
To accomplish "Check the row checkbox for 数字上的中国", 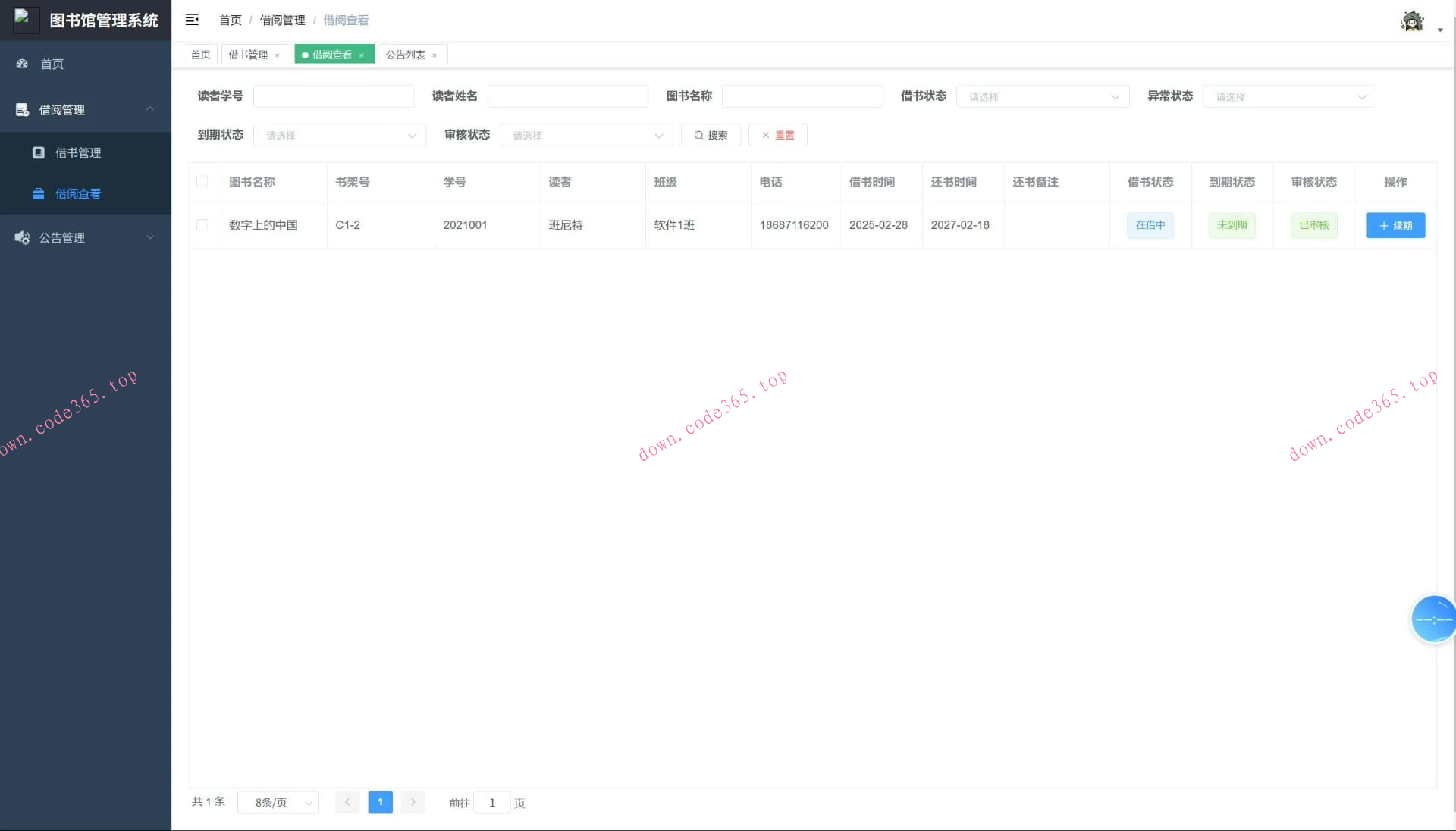I will pos(202,225).
